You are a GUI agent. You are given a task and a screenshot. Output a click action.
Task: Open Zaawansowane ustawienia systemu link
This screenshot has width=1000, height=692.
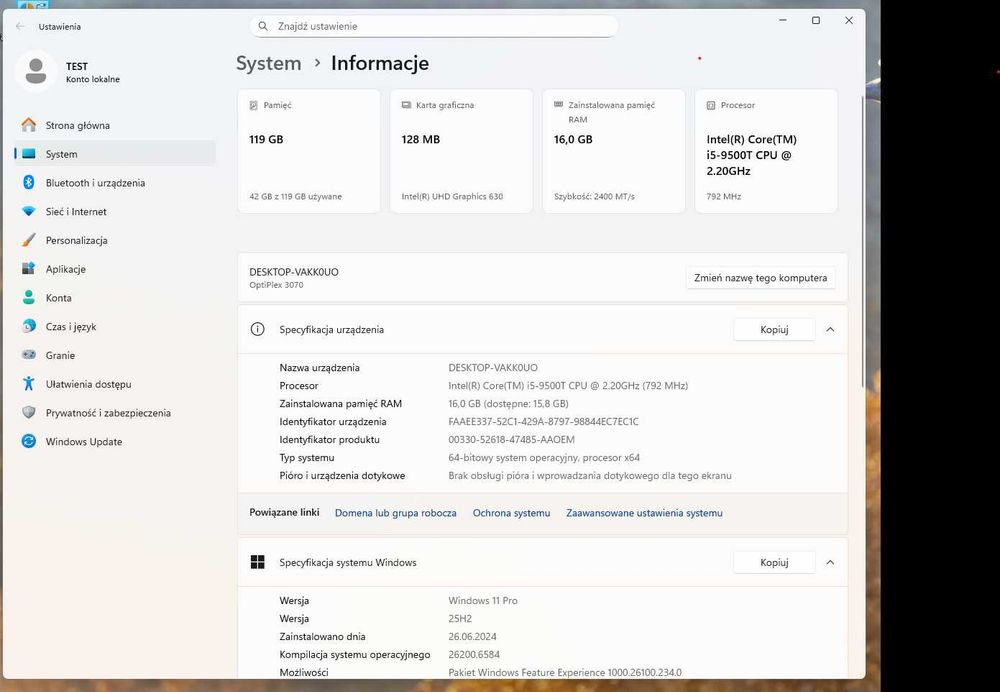(644, 513)
